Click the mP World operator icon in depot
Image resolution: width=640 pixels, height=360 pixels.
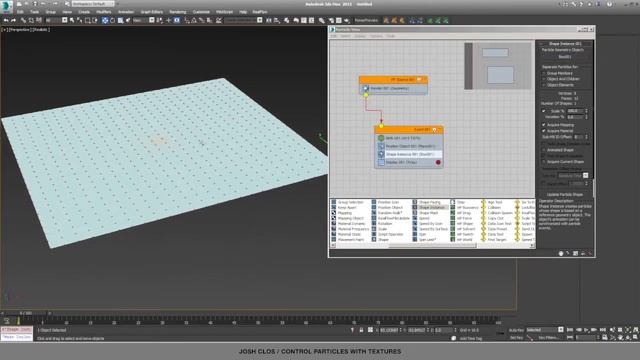453,240
